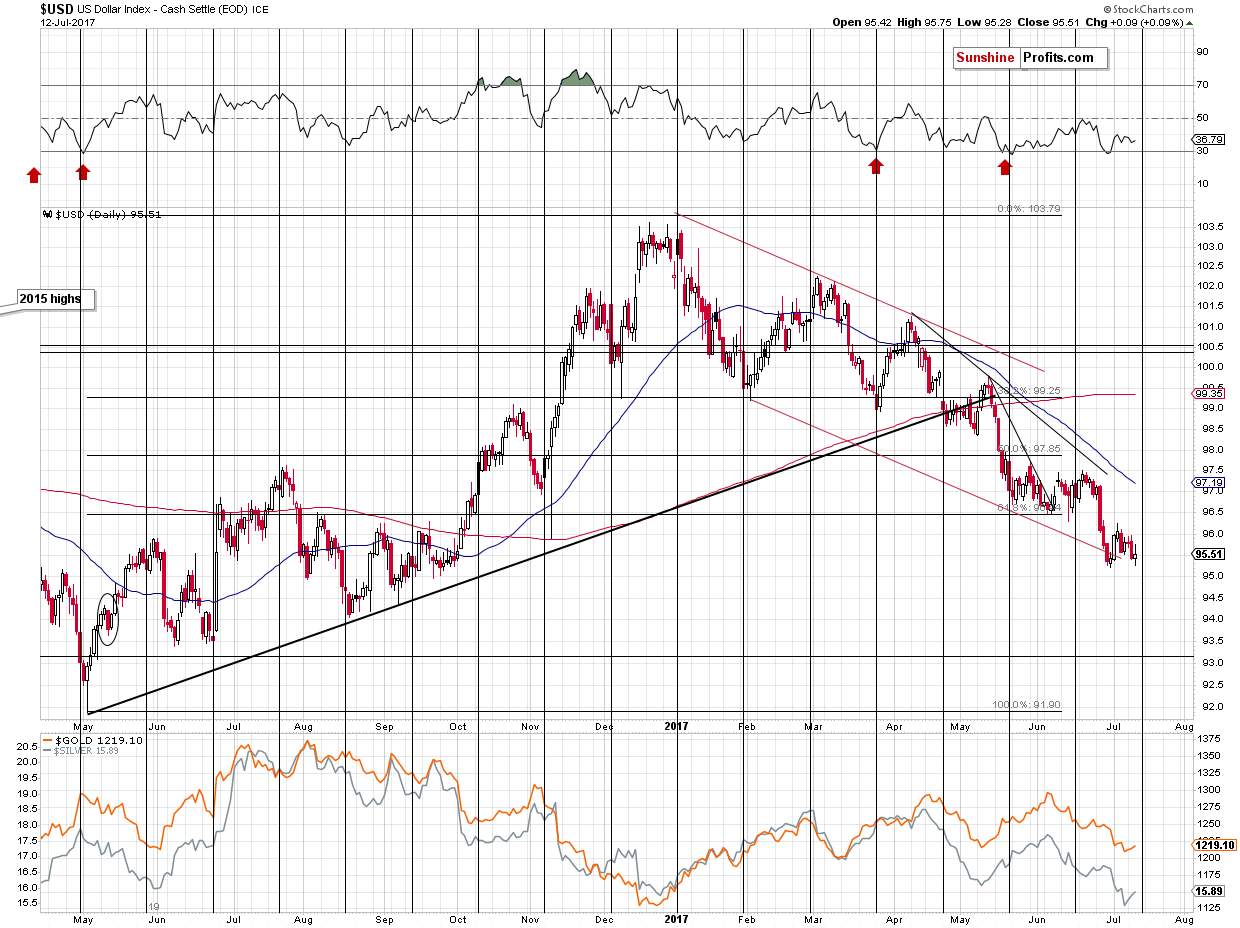Click the $SILVER 15.89 legend entry
This screenshot has height=928, width=1240.
(x=81, y=750)
